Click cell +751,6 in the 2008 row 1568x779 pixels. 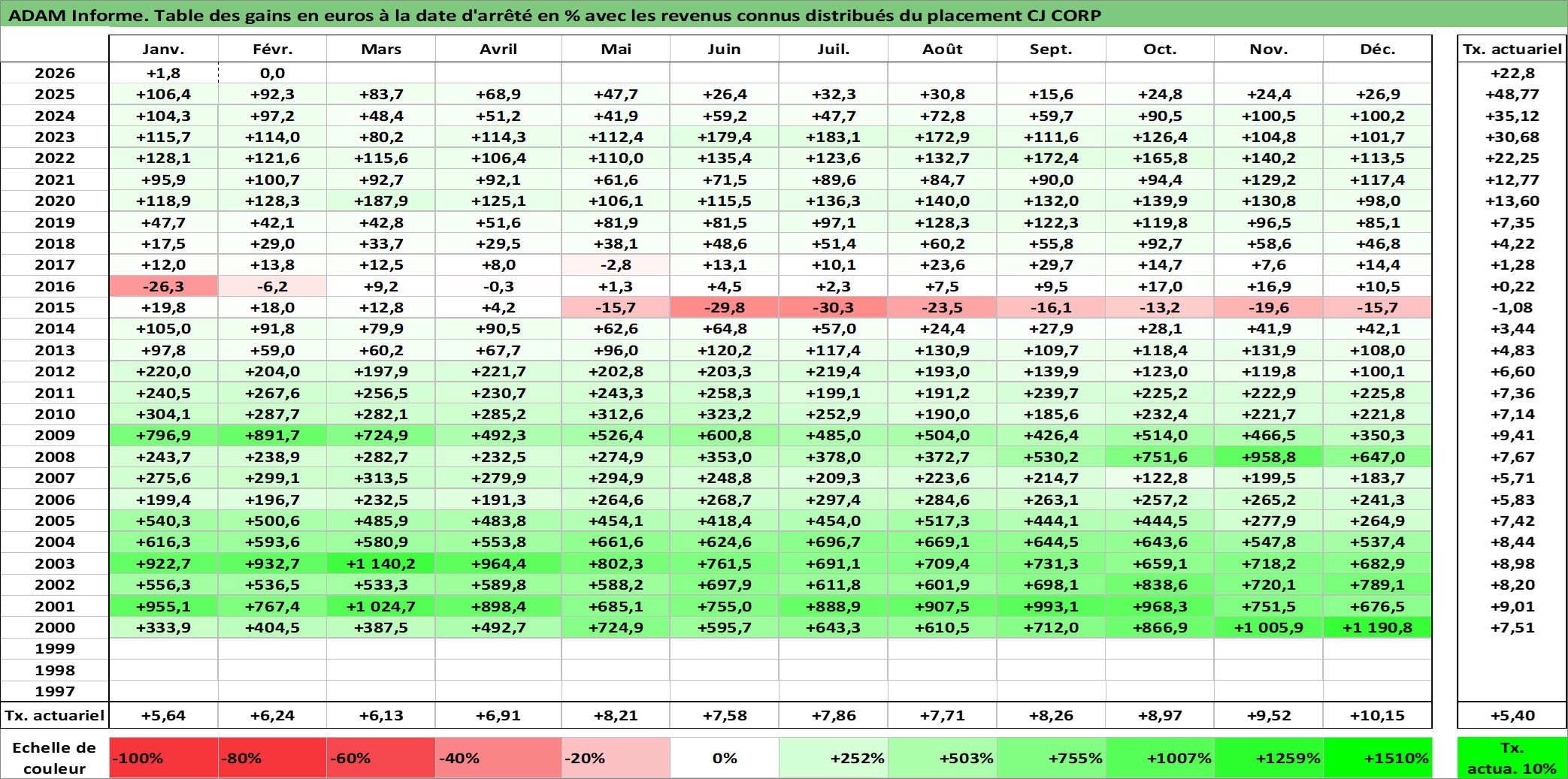click(x=1160, y=457)
